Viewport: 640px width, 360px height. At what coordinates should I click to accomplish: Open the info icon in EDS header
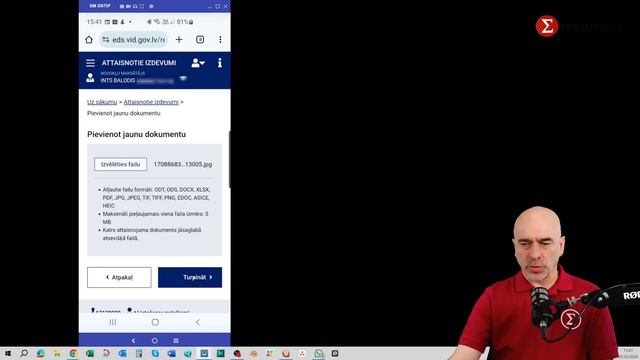coord(220,62)
